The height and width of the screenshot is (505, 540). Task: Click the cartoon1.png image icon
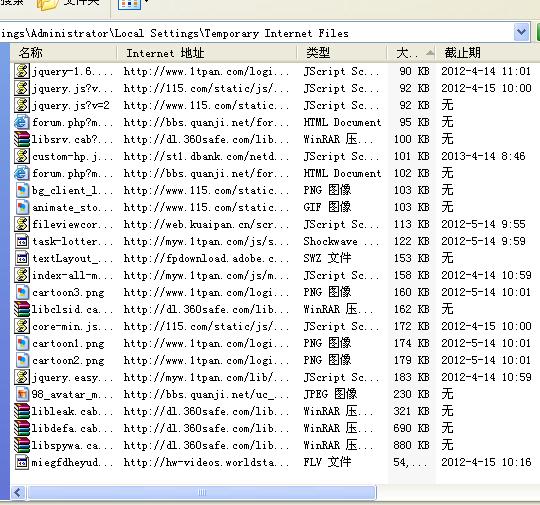(22, 343)
